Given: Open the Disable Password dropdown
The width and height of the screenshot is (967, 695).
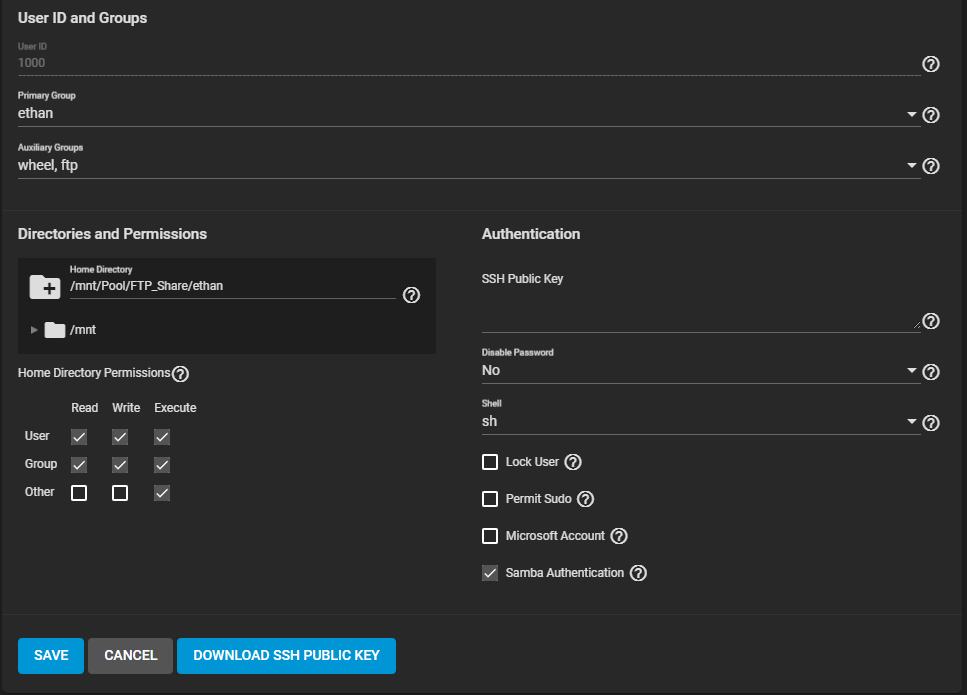Looking at the screenshot, I should click(x=701, y=371).
